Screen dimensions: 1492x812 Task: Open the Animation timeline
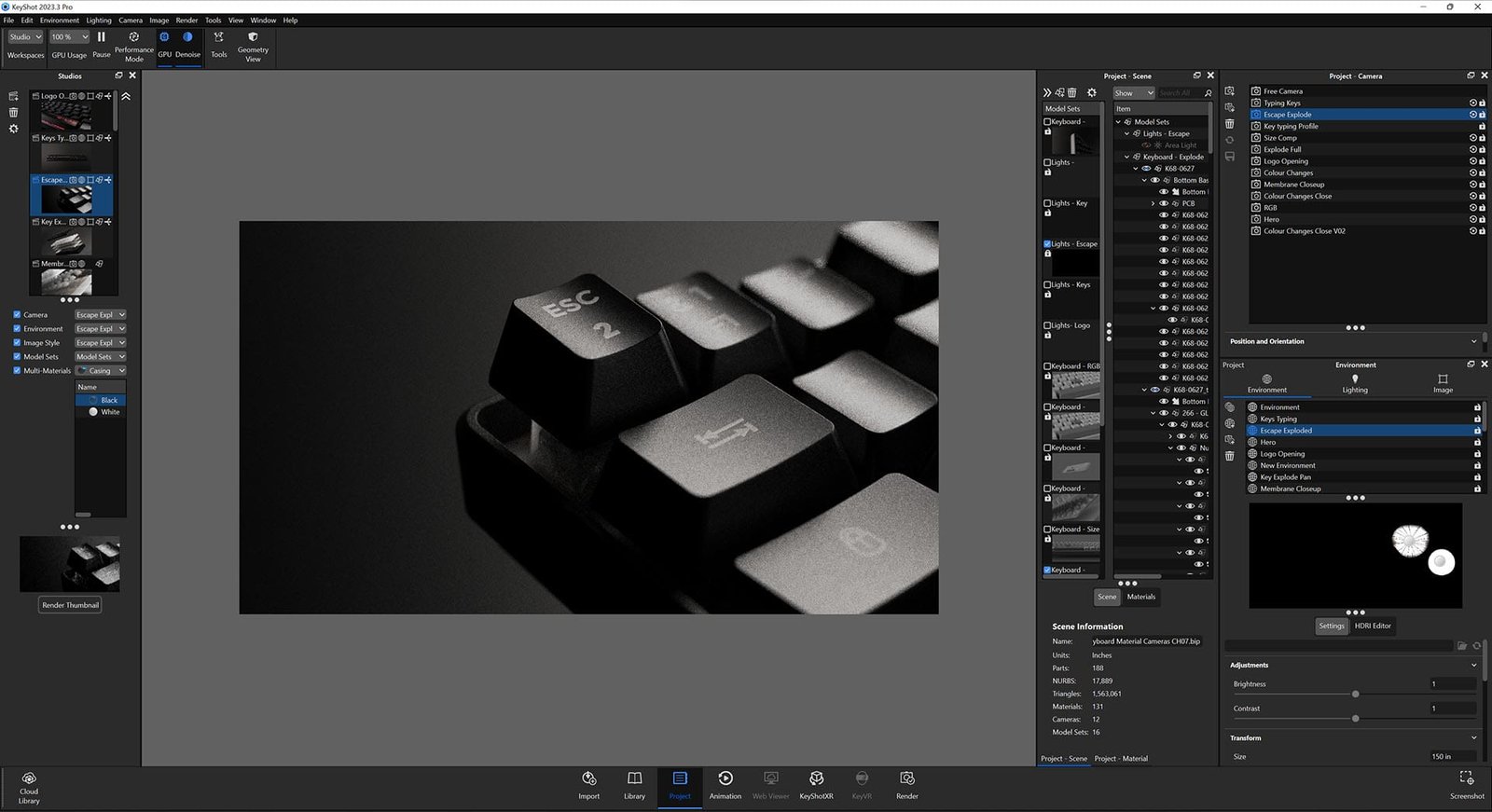725,785
